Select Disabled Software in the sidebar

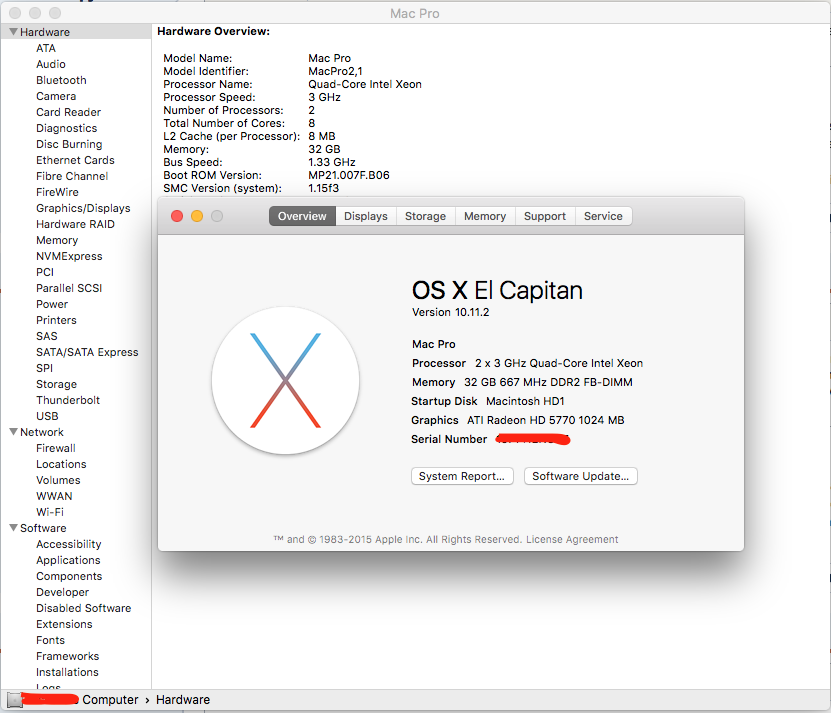click(84, 608)
